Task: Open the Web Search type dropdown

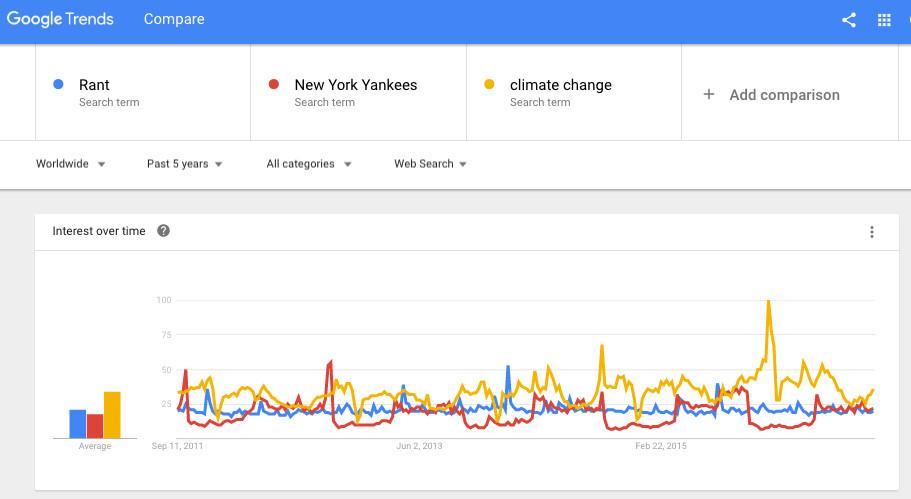Action: coord(430,164)
